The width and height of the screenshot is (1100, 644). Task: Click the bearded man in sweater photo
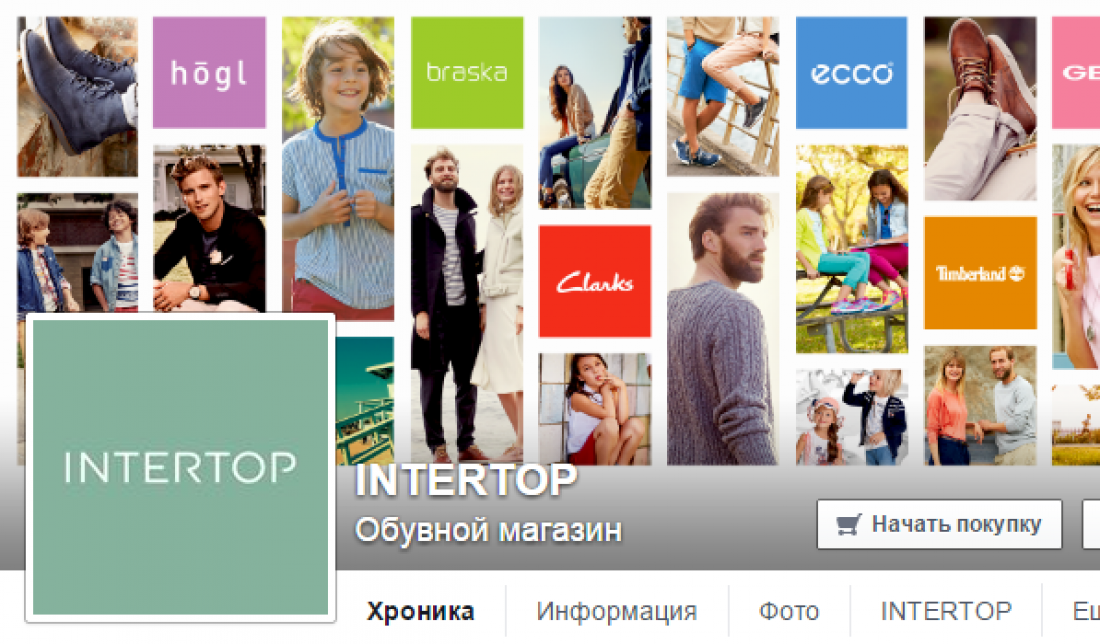click(x=723, y=329)
